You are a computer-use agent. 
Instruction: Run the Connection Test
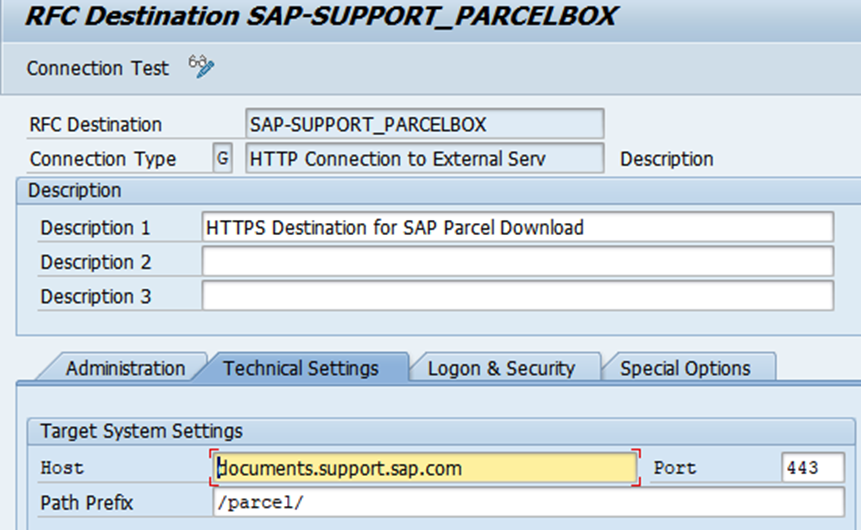click(x=97, y=68)
